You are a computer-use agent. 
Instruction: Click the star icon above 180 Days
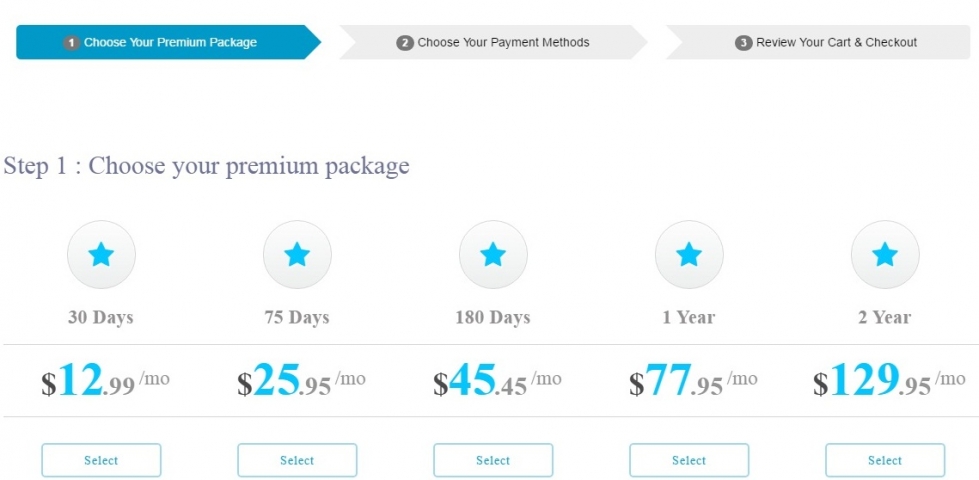[493, 255]
